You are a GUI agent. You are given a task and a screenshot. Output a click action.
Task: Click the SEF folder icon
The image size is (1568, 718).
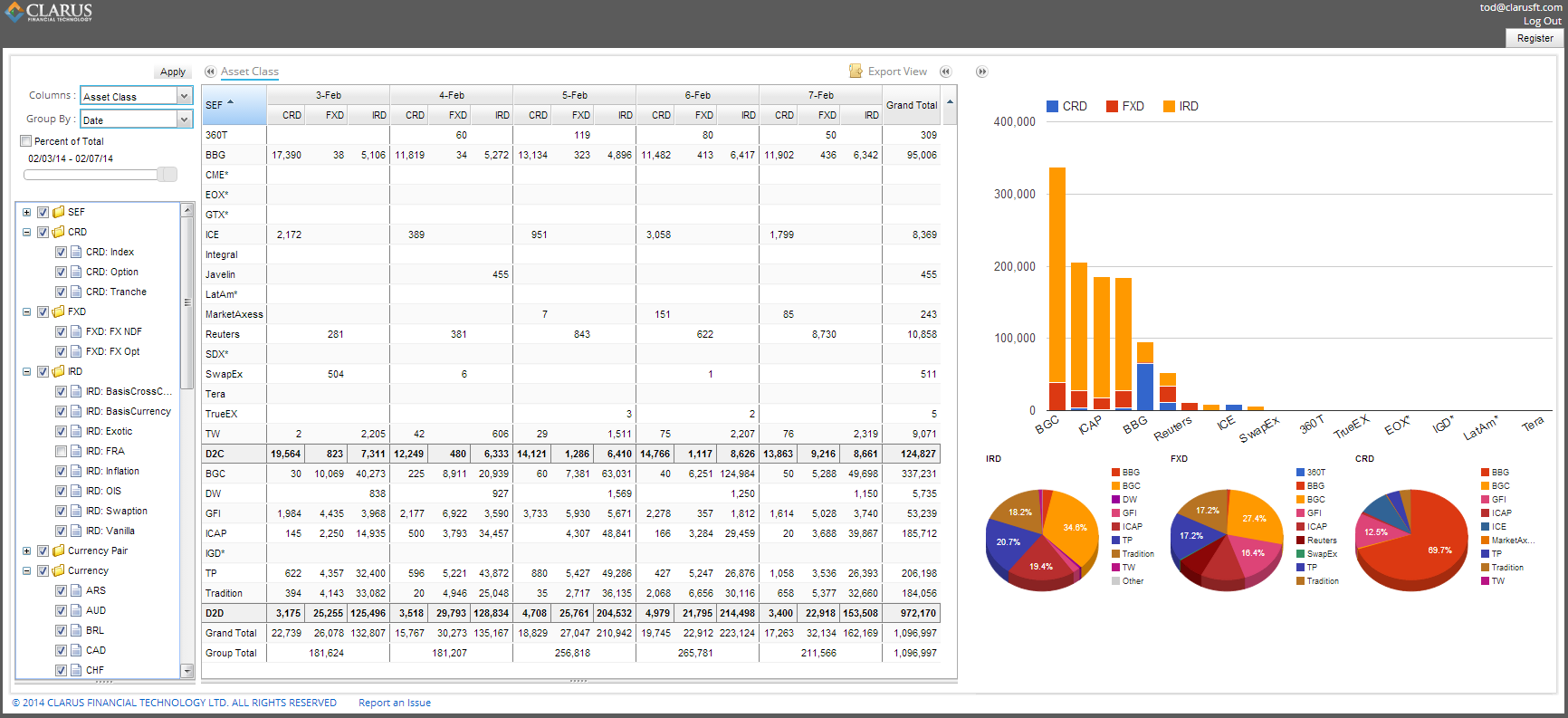[59, 212]
